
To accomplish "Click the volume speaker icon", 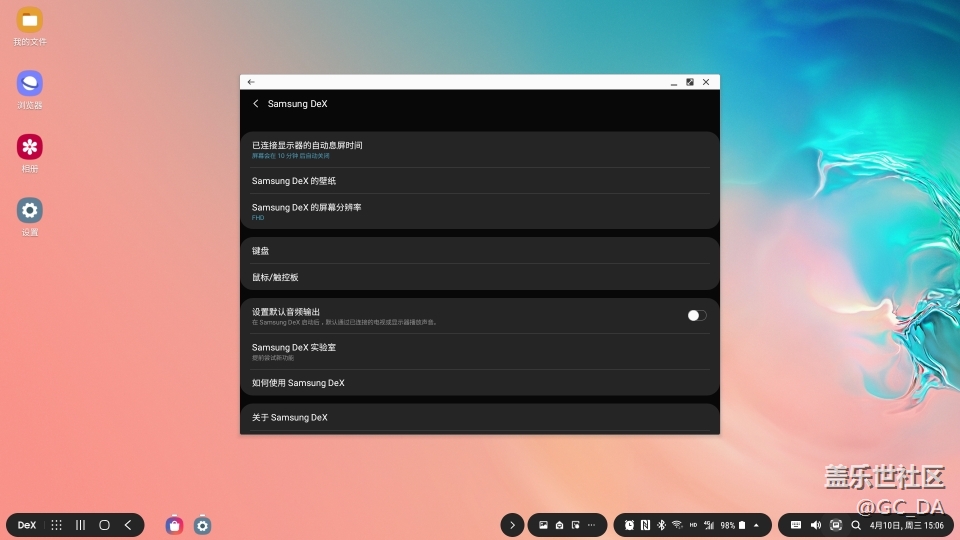I will [x=815, y=525].
